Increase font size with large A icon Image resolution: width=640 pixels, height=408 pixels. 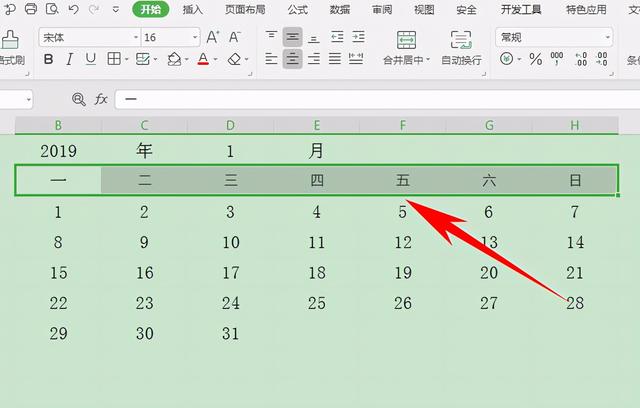(x=213, y=37)
